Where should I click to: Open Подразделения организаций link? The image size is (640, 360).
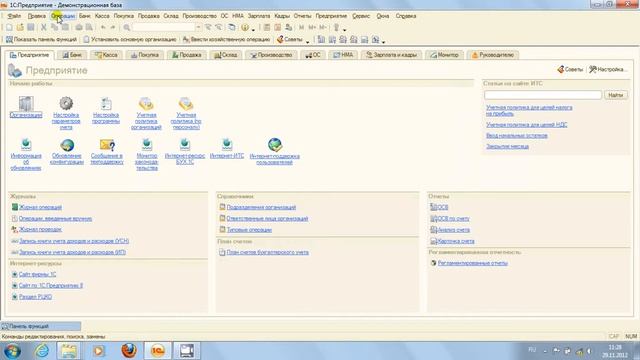coord(261,207)
